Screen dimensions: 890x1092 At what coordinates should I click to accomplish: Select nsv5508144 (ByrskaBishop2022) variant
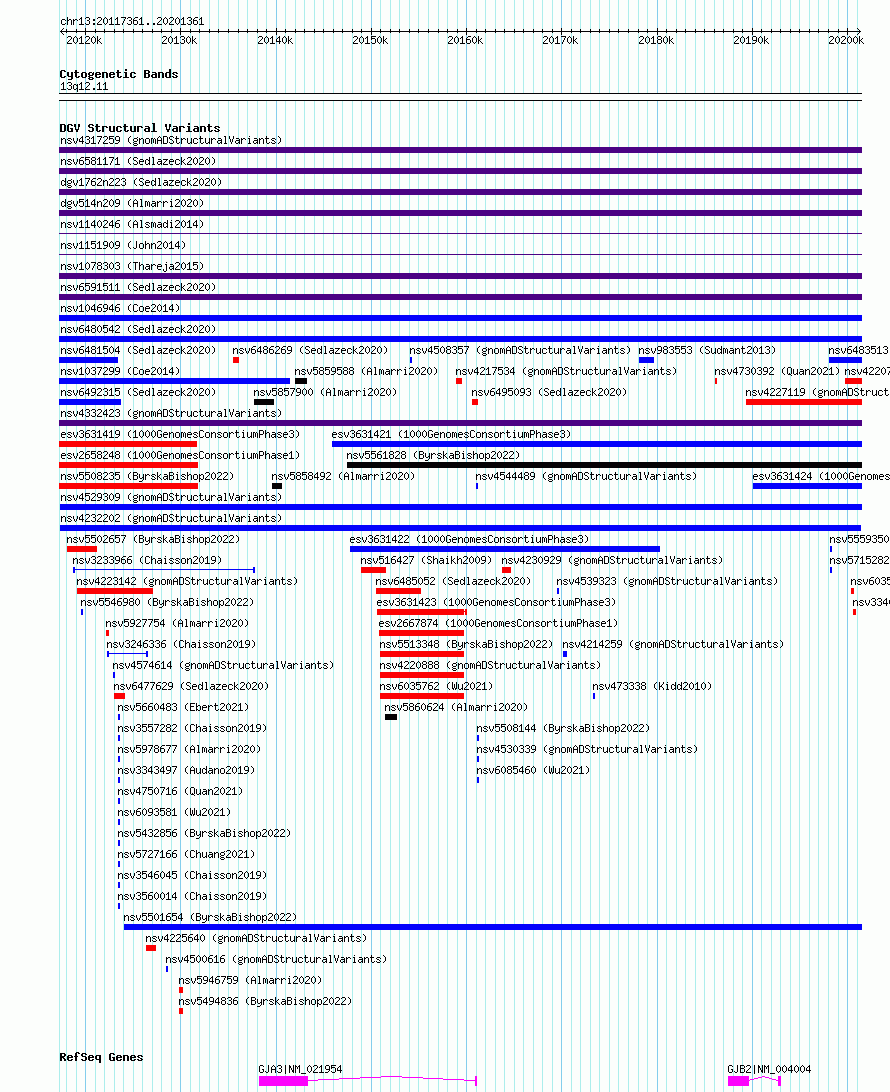coord(563,728)
